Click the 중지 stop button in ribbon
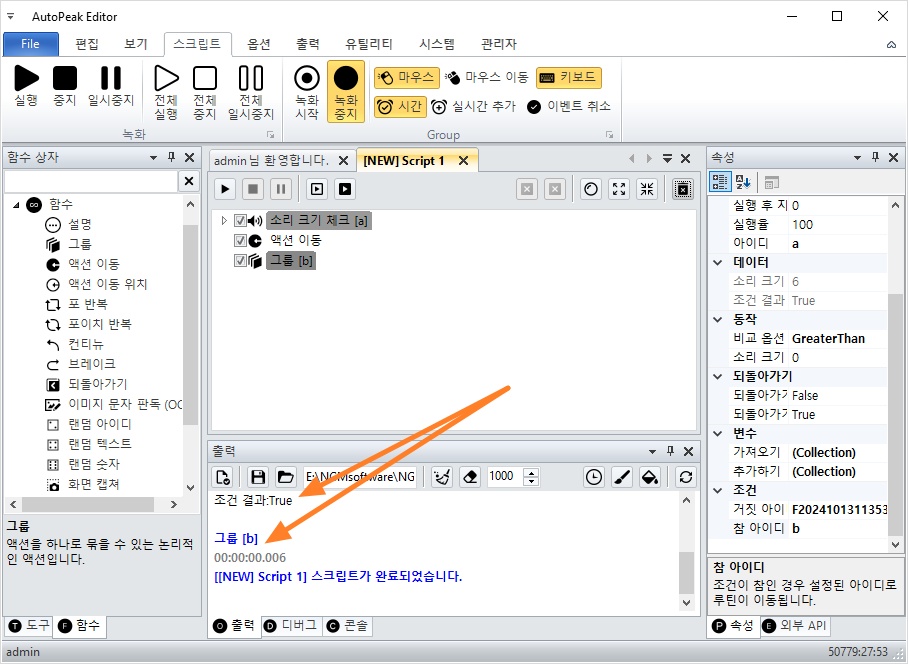This screenshot has width=908, height=664. pyautogui.click(x=65, y=86)
